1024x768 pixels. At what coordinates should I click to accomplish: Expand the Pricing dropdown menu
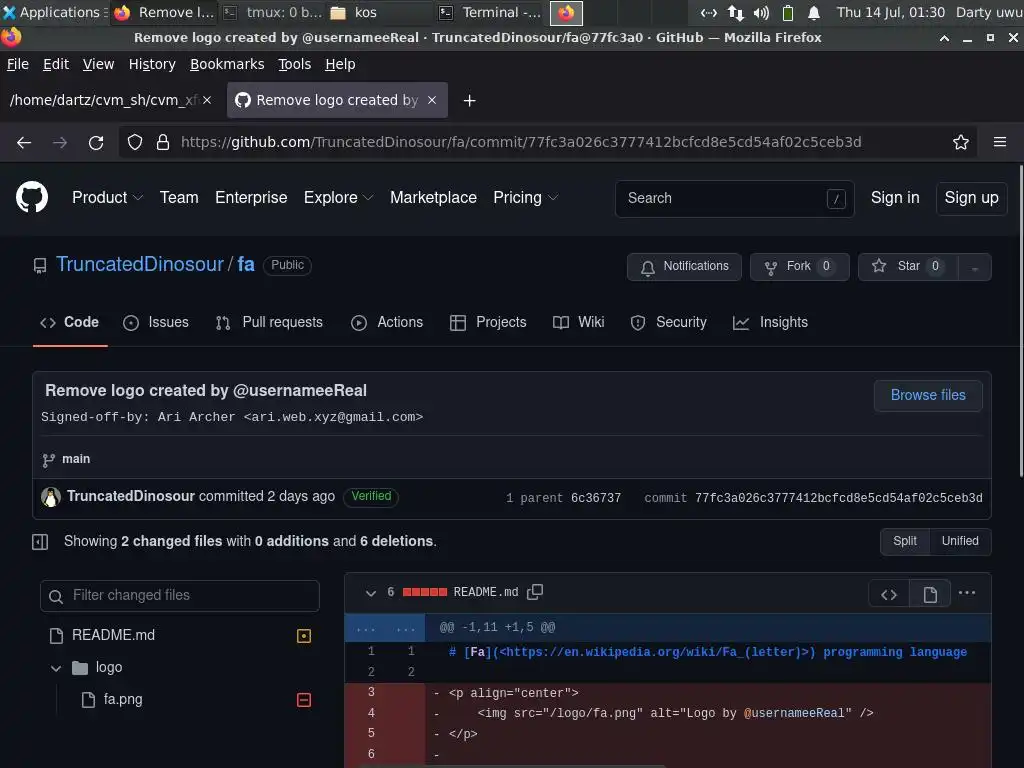[x=526, y=197]
